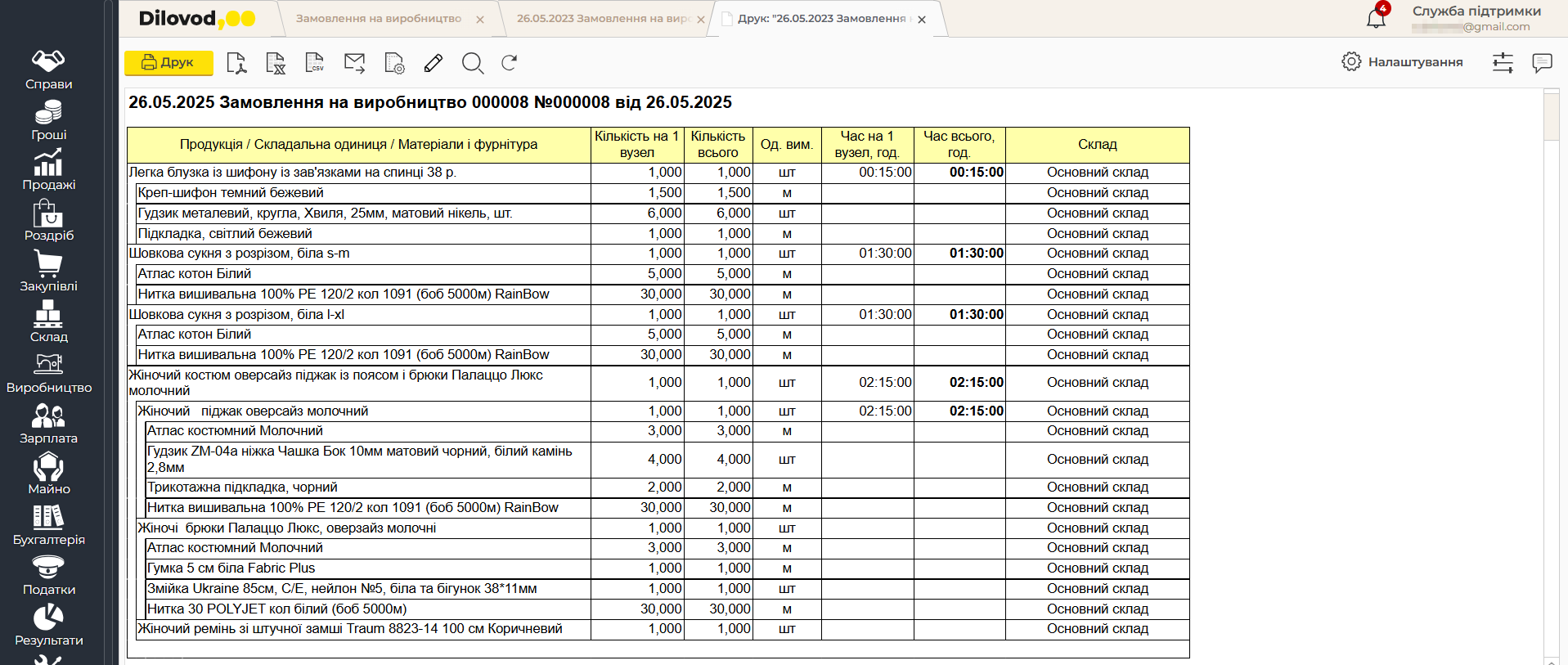The width and height of the screenshot is (1568, 665).
Task: Export the document to PDF
Action: [x=236, y=63]
